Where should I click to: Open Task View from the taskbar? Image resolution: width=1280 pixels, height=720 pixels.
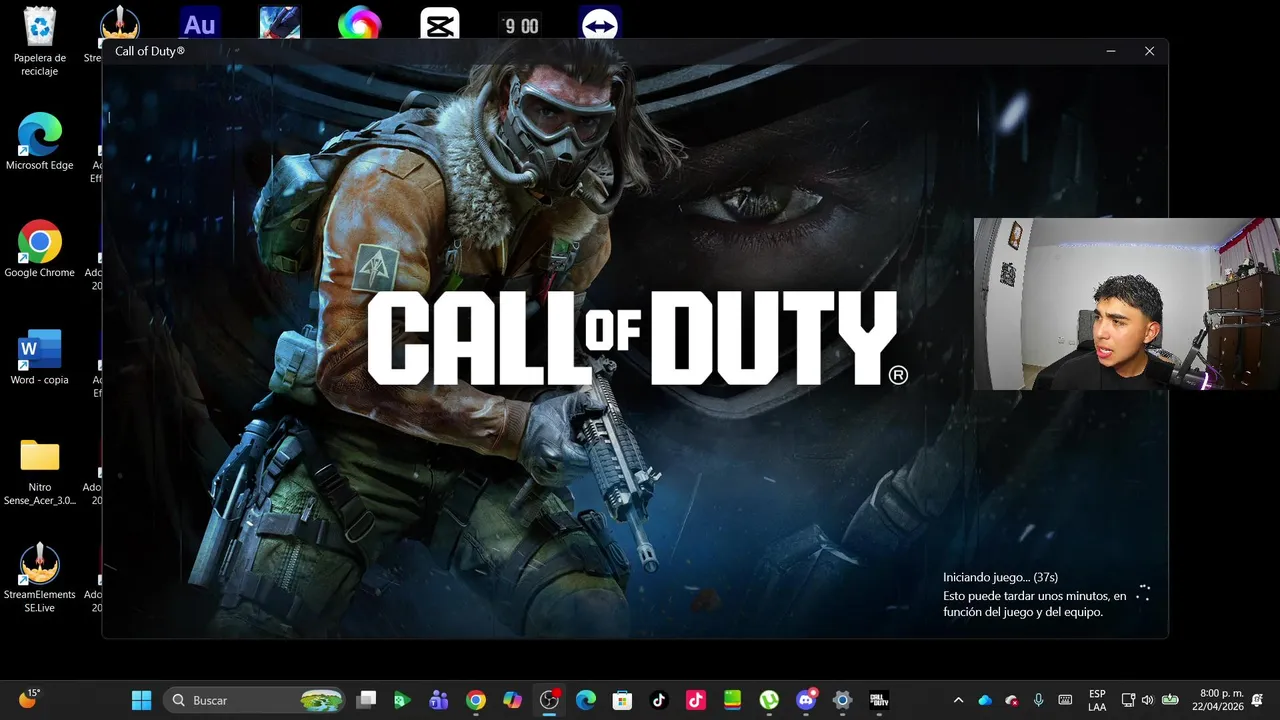point(367,700)
